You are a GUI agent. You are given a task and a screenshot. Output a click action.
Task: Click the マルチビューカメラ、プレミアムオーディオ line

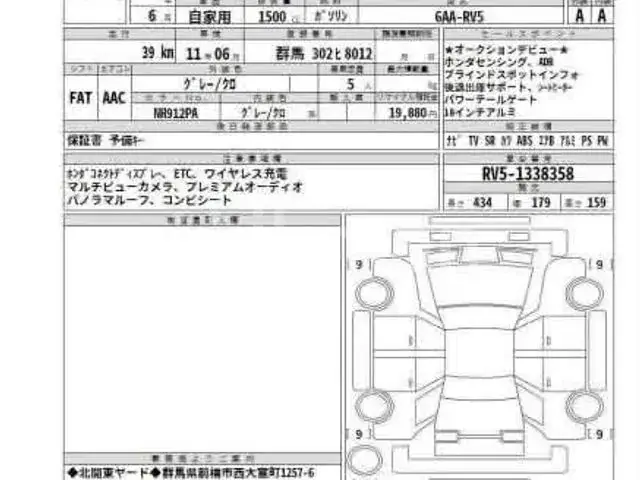185,187
